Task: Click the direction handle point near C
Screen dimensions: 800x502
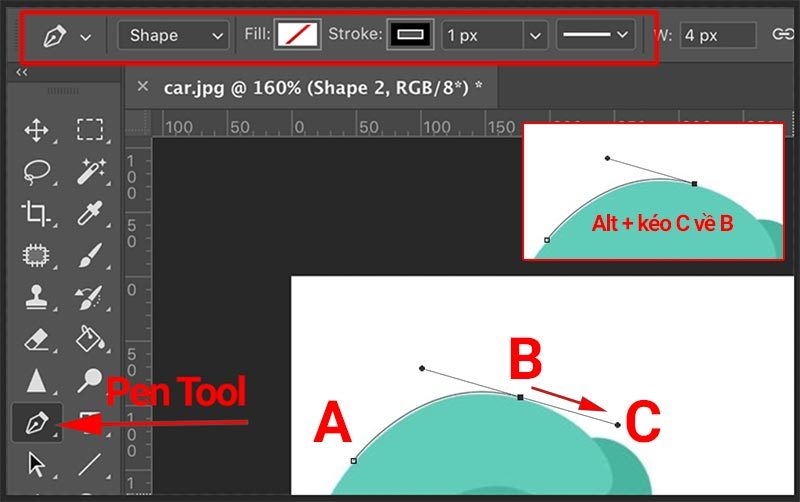Action: click(x=617, y=424)
